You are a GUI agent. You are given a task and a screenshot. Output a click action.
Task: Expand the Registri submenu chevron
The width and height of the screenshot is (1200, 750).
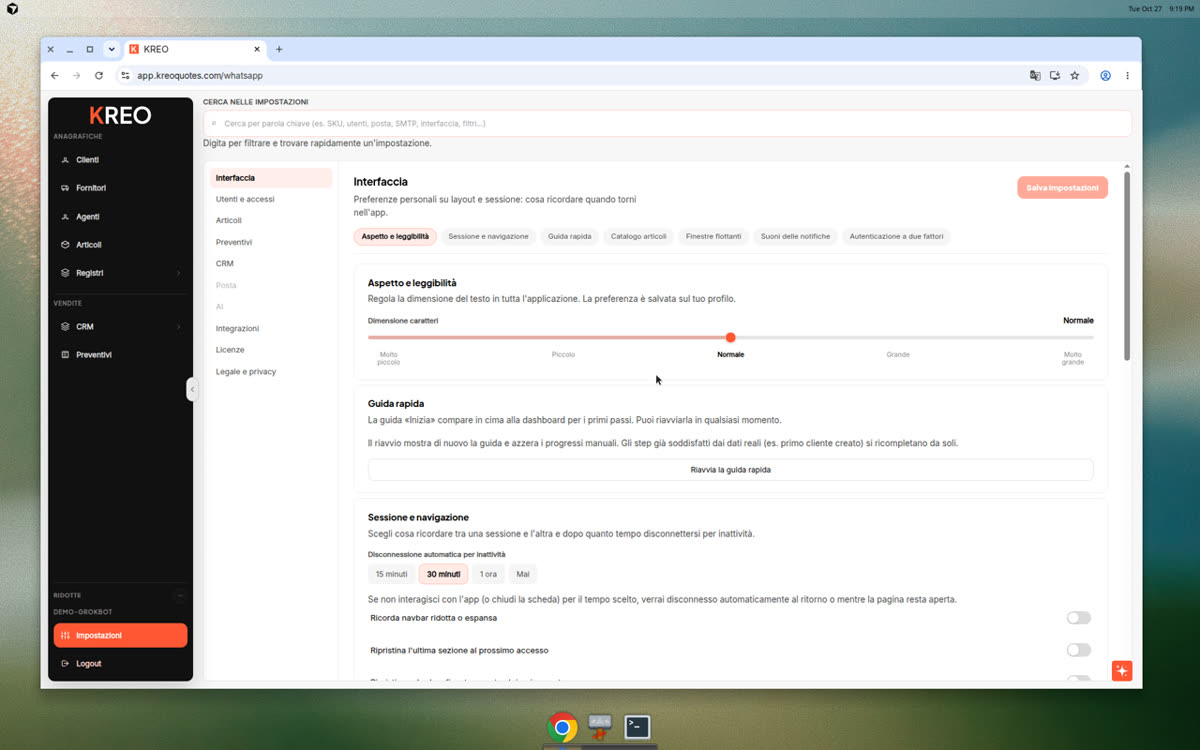pyautogui.click(x=179, y=273)
